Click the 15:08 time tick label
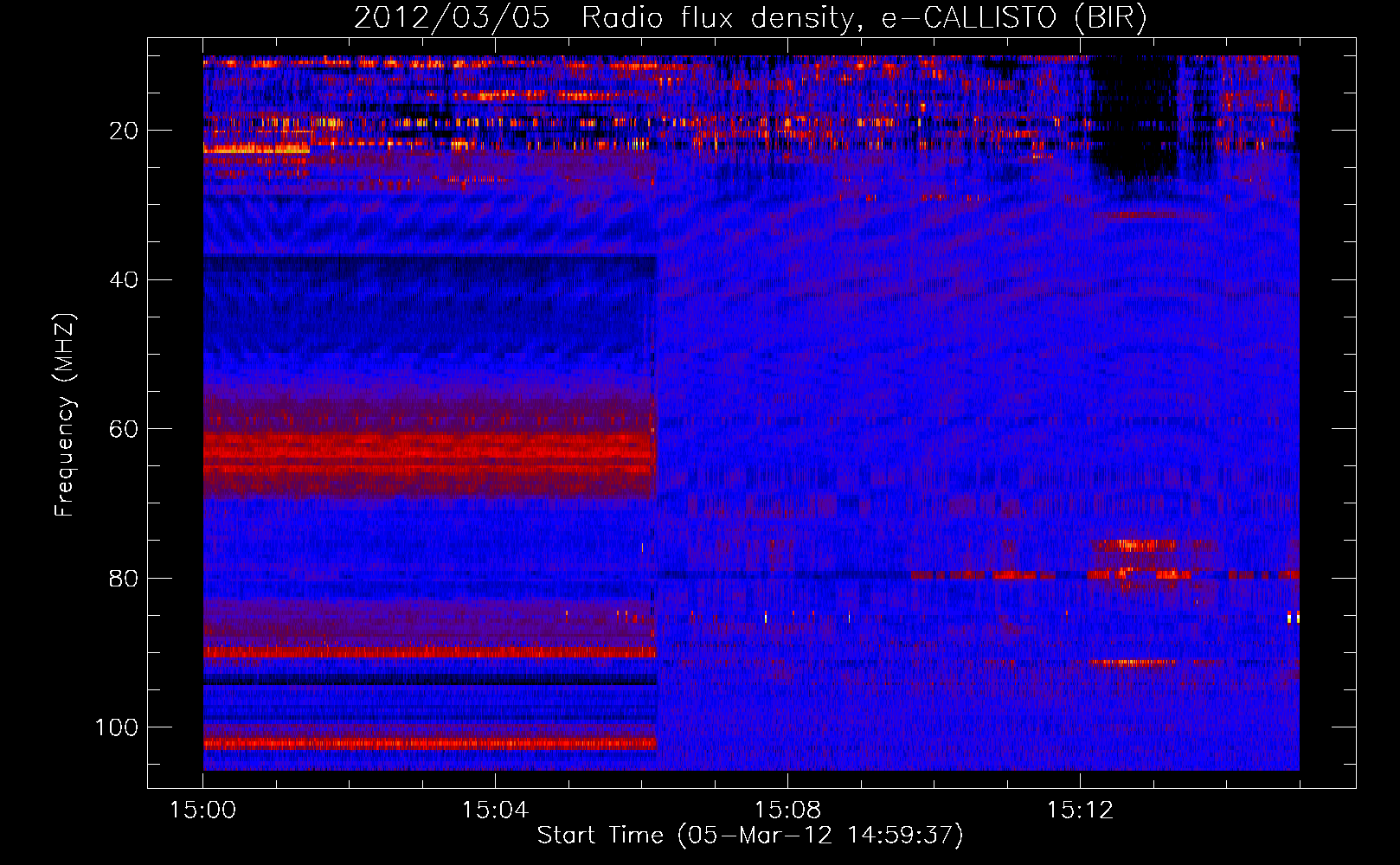The image size is (1400, 865). click(x=787, y=811)
